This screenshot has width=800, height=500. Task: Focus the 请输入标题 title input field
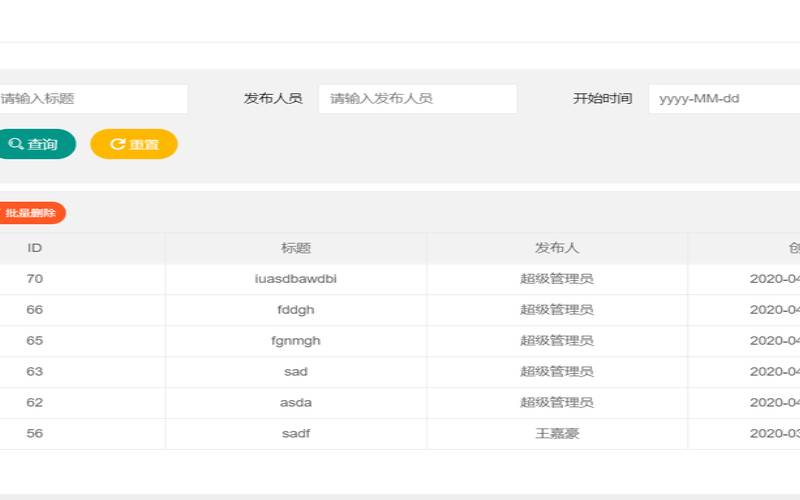(x=92, y=99)
